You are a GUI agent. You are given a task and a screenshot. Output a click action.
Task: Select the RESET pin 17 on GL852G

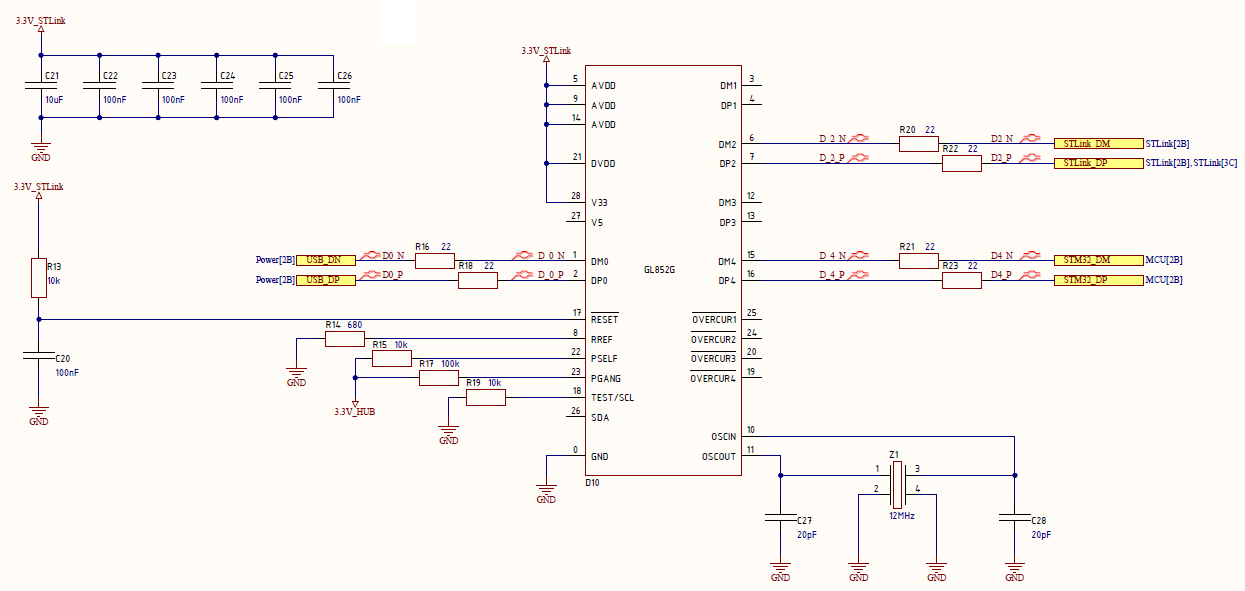click(577, 319)
